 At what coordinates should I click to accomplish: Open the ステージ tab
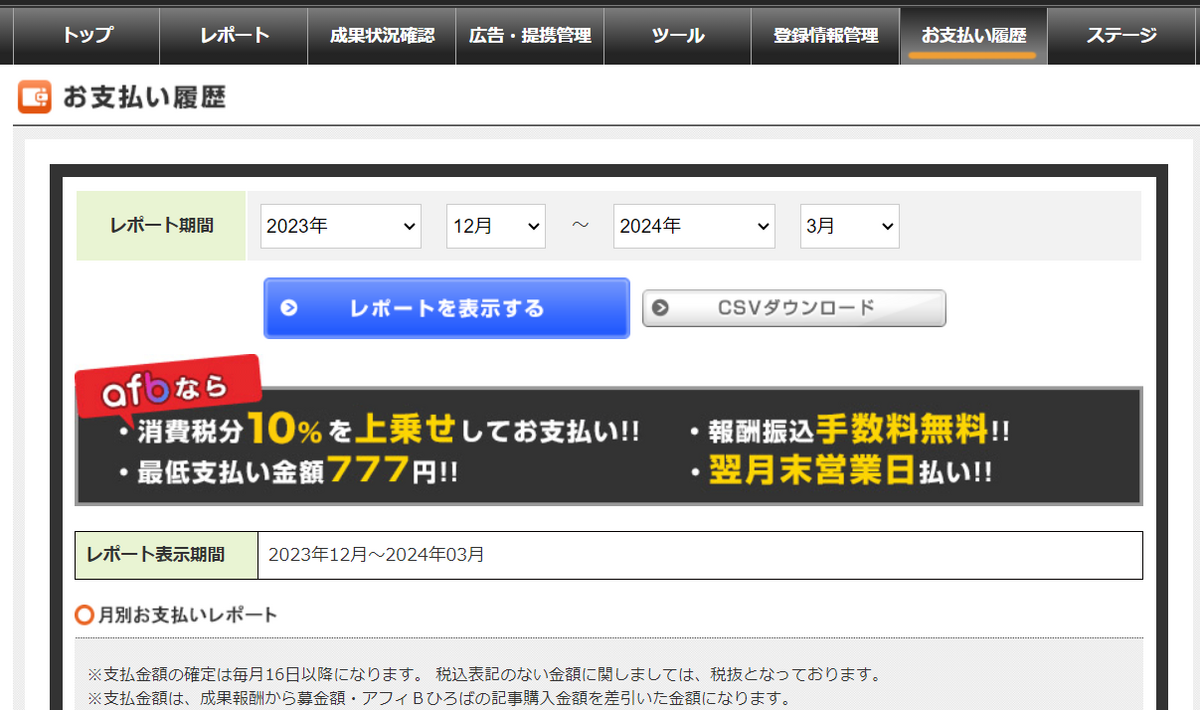click(1121, 35)
